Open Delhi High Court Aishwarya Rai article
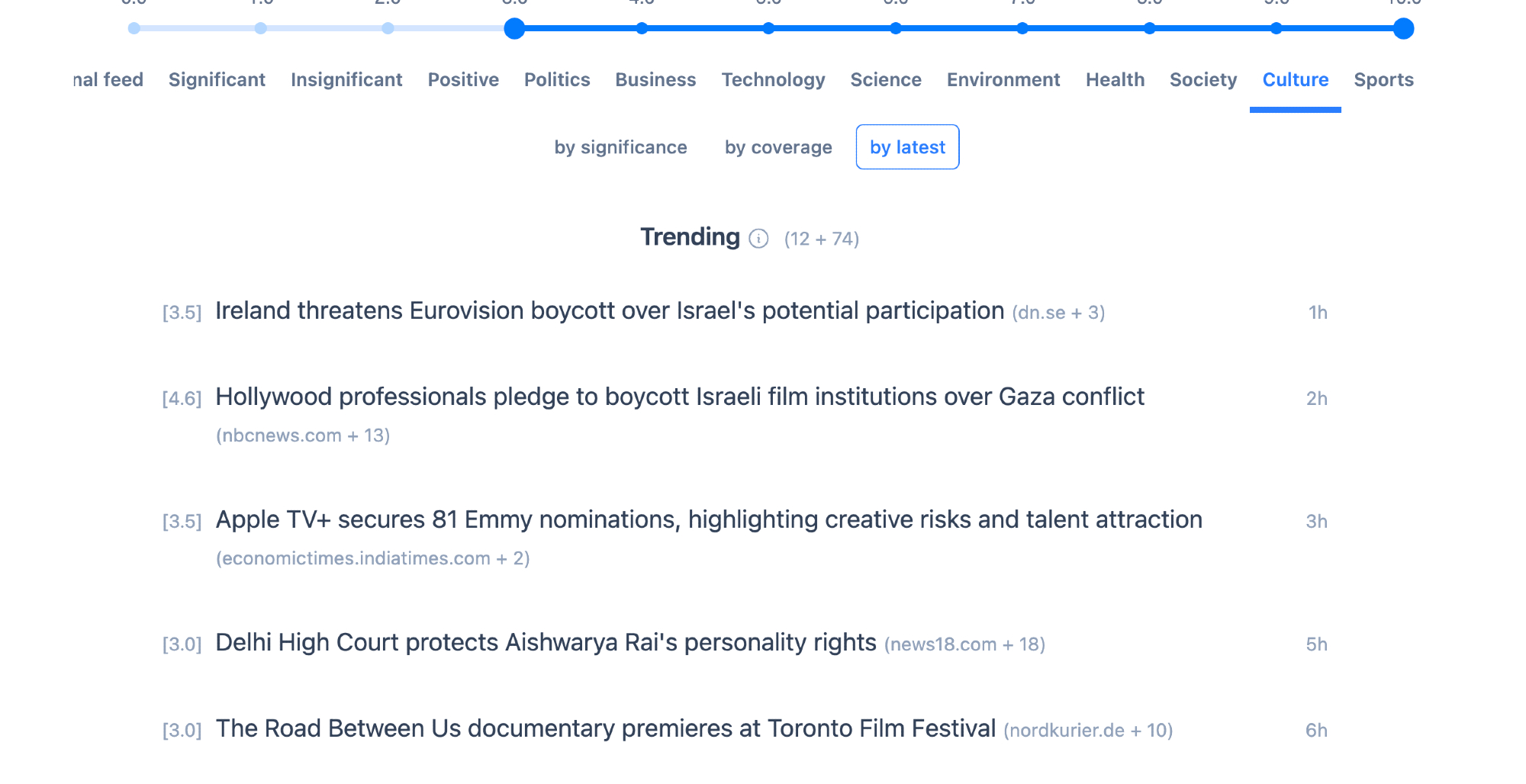Image resolution: width=1526 pixels, height=784 pixels. tap(546, 643)
